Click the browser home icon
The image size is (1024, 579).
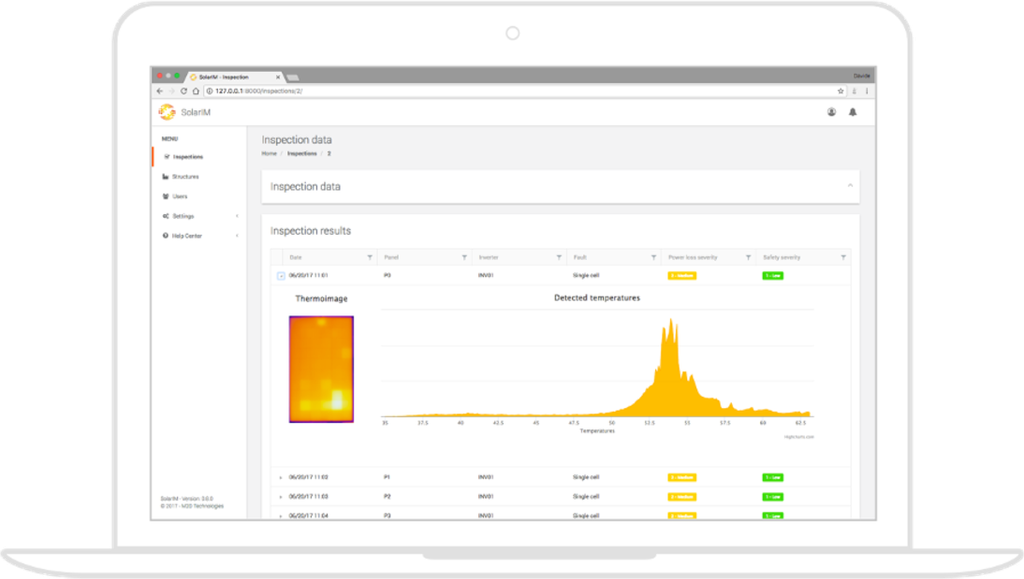195,91
